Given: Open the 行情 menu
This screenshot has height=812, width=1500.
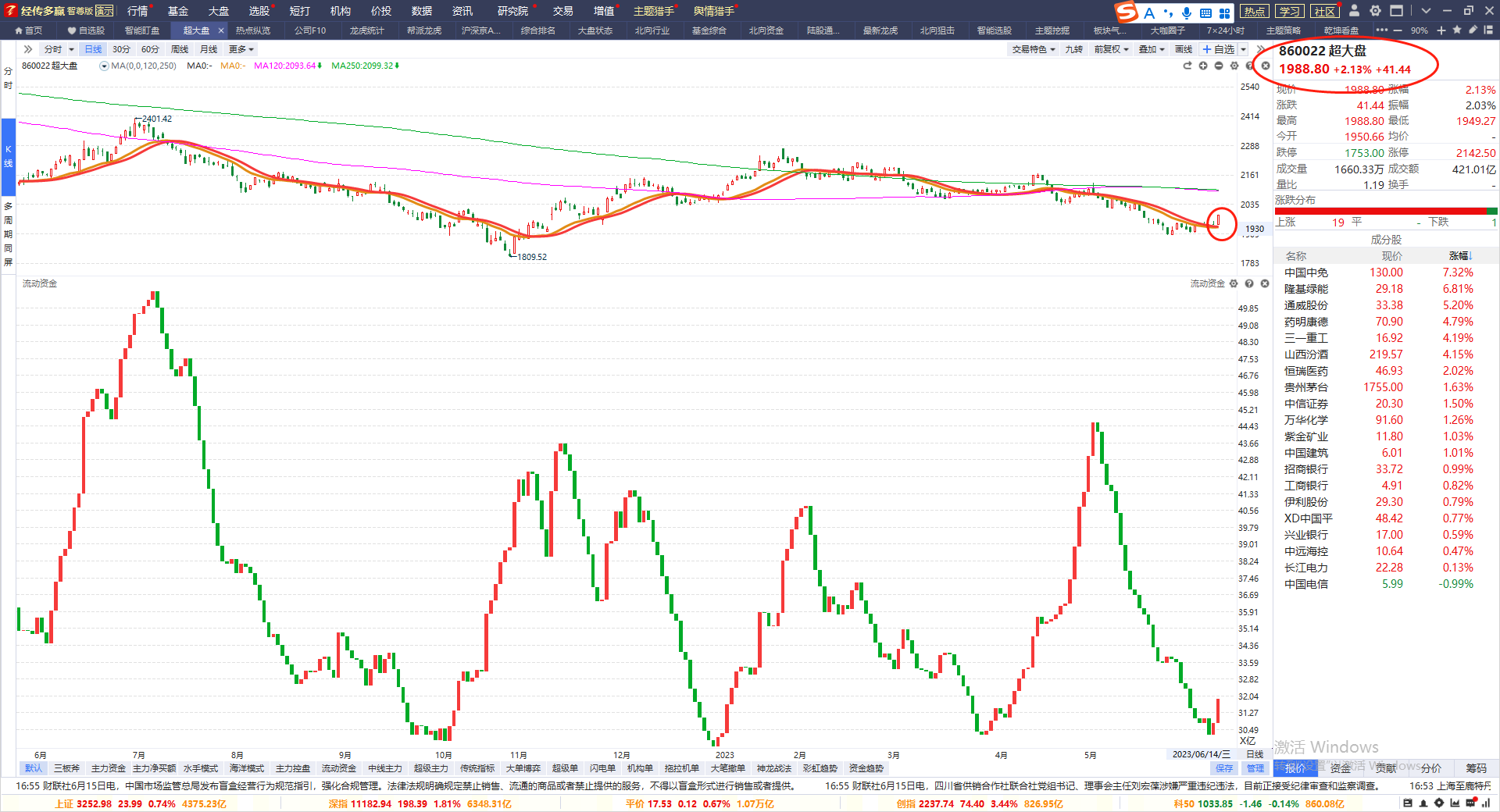Looking at the screenshot, I should coord(137,11).
